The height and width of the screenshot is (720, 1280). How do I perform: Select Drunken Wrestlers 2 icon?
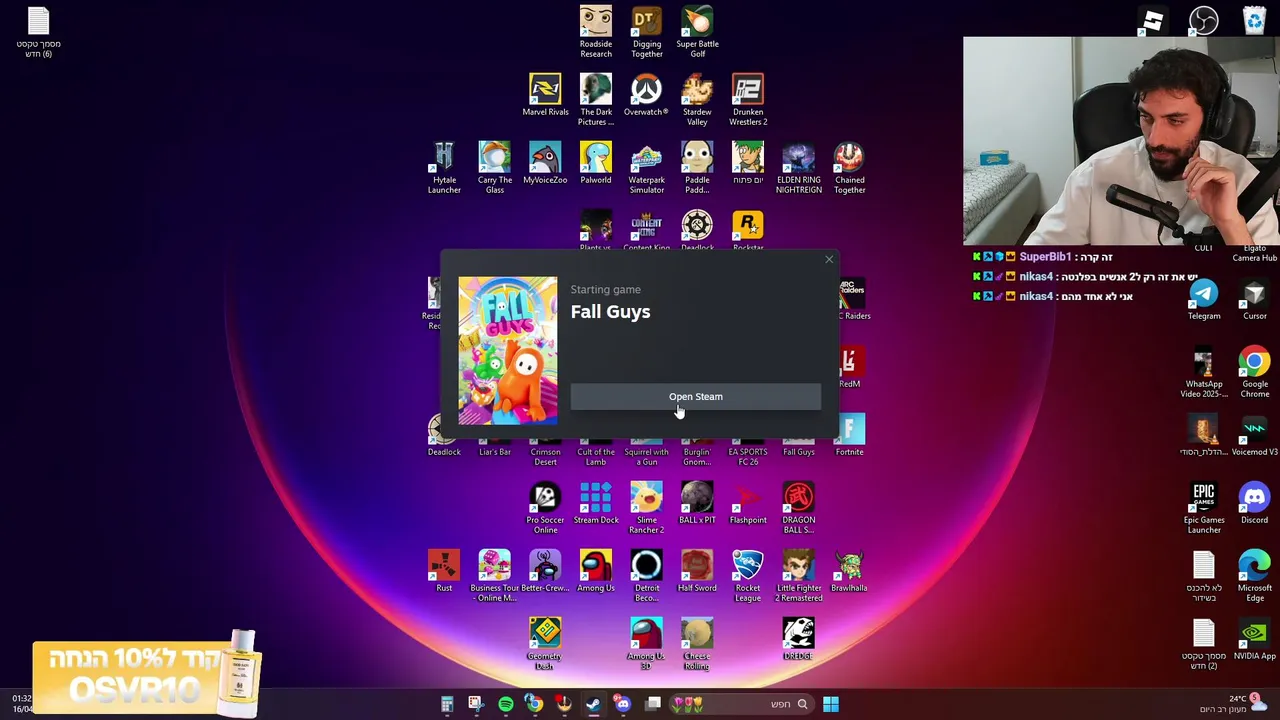click(x=748, y=100)
